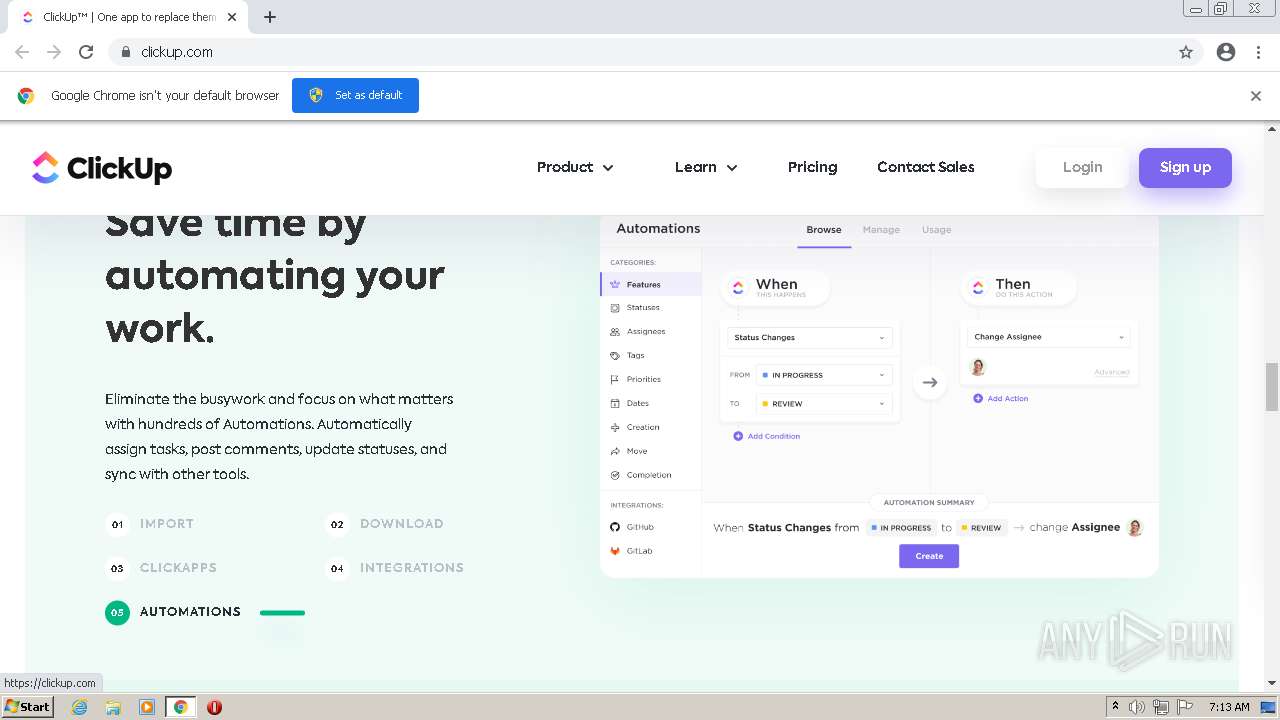Image resolution: width=1280 pixels, height=720 pixels.
Task: Open the Chrome three-dot menu
Action: (1258, 52)
